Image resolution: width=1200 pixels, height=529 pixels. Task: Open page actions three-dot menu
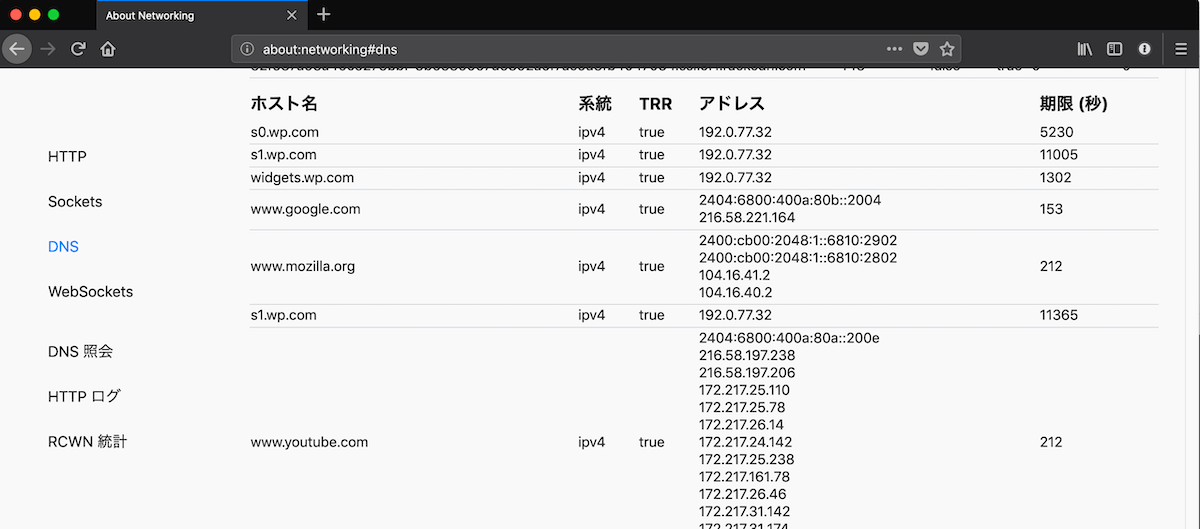coord(894,48)
